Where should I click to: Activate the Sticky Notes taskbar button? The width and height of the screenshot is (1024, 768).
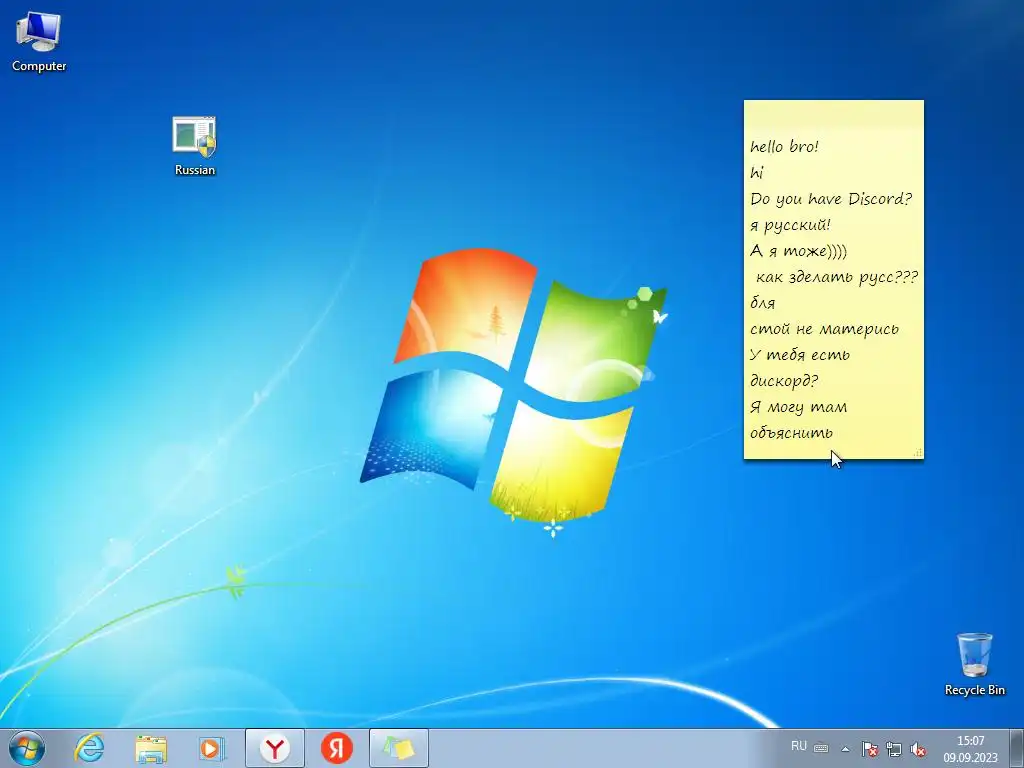coord(398,748)
